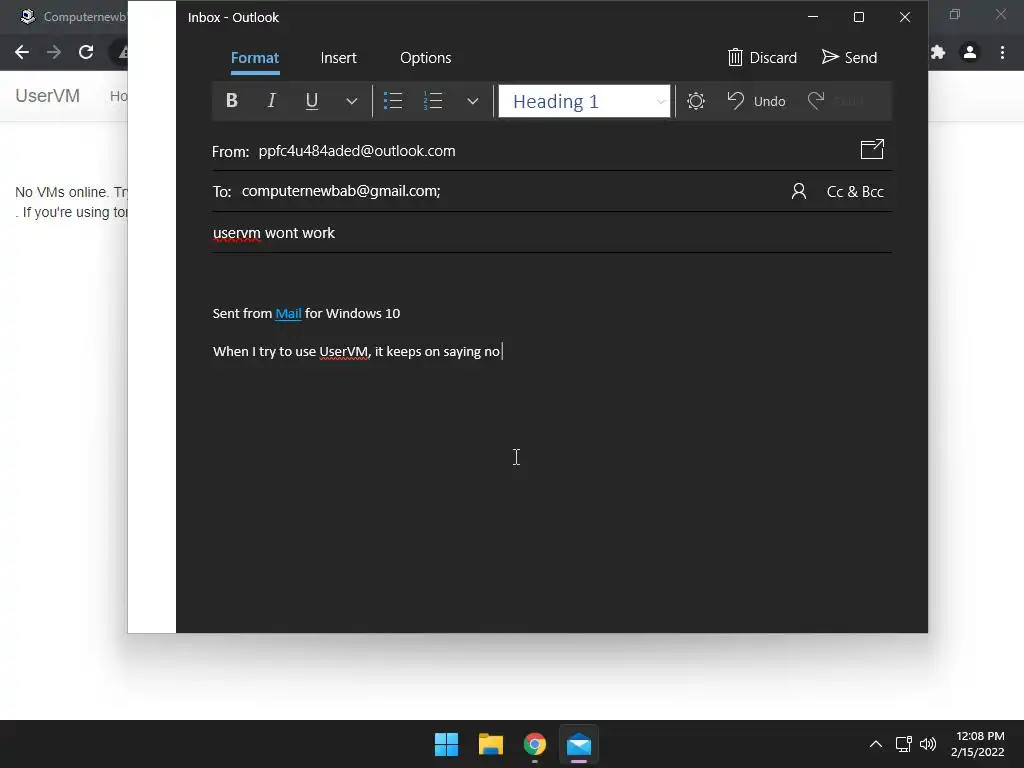1024x768 pixels.
Task: Open the Windows Start menu
Action: [447, 744]
